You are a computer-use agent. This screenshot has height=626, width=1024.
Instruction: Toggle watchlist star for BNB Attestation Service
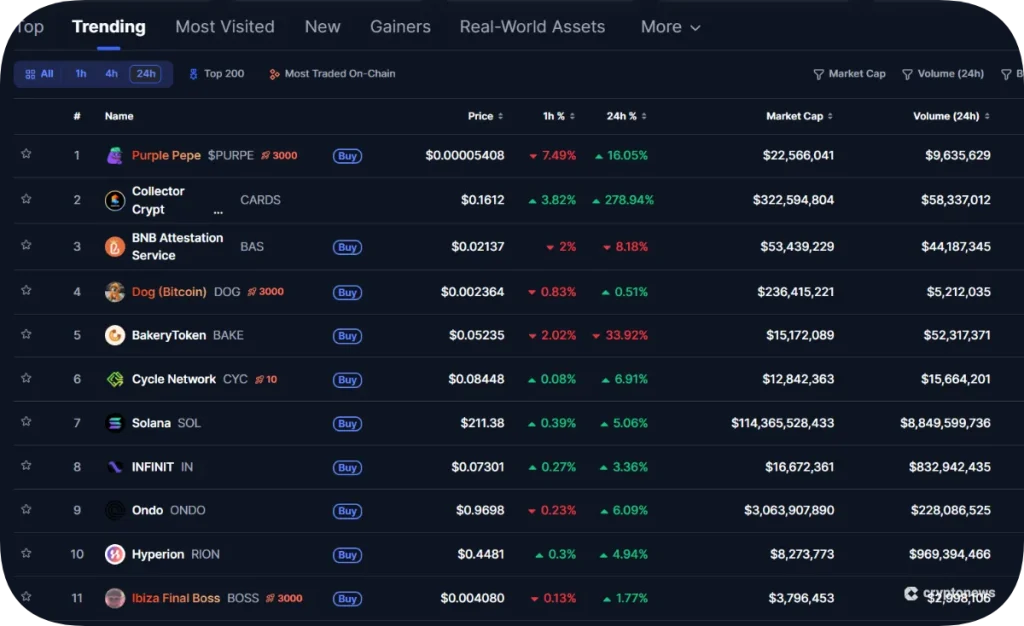point(26,245)
